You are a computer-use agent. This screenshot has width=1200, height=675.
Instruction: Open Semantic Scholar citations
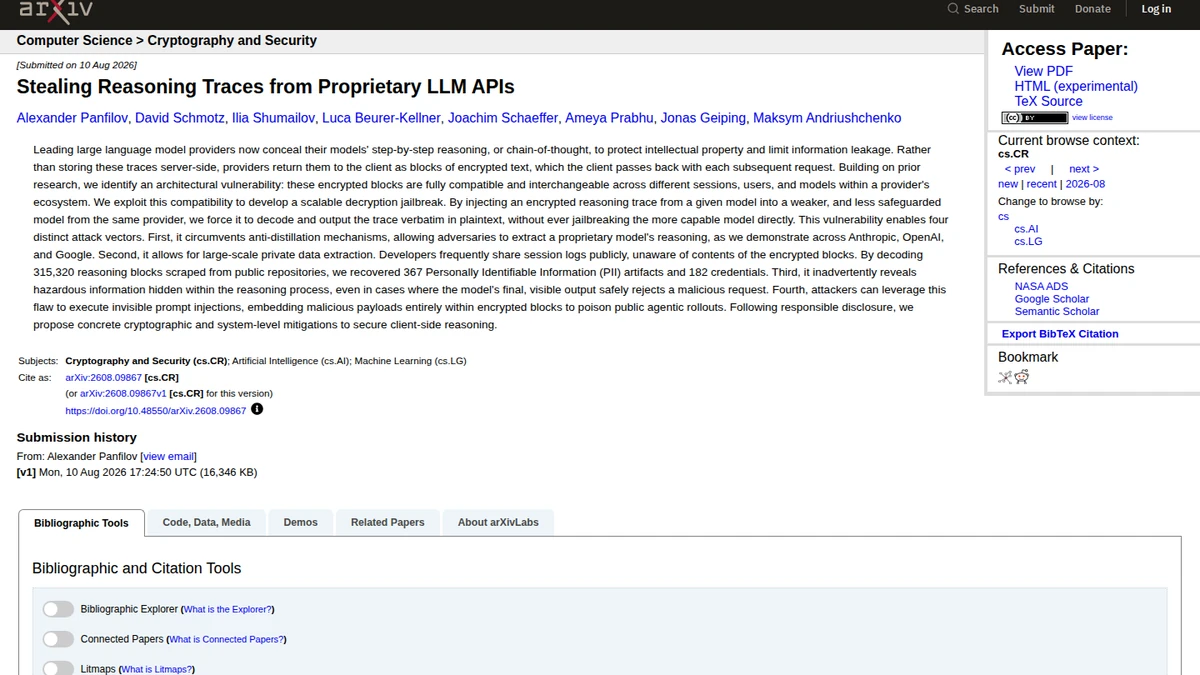[1056, 311]
